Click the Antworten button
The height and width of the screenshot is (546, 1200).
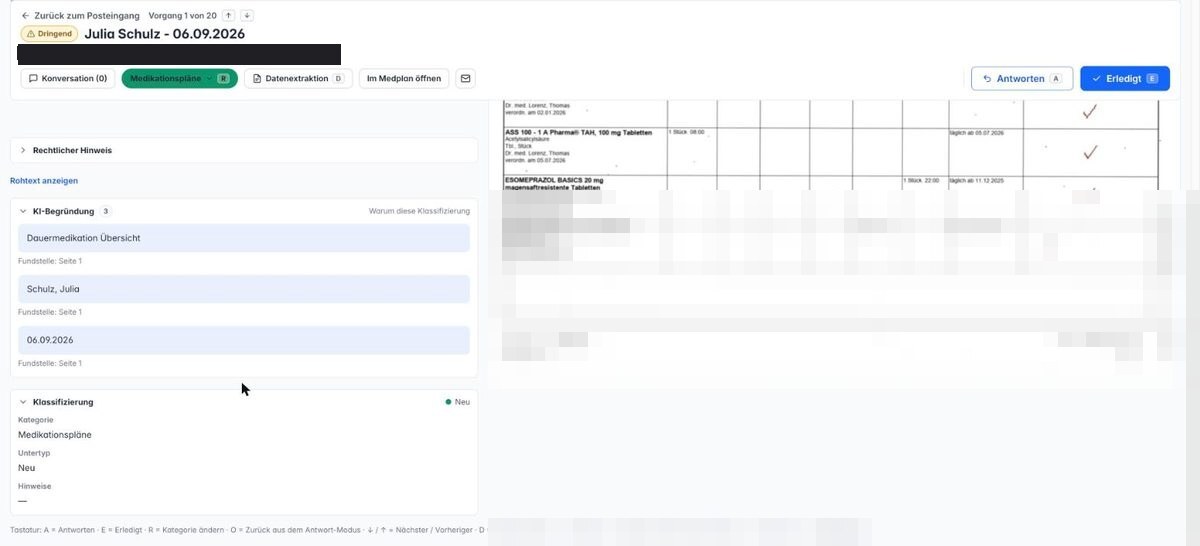1022,78
